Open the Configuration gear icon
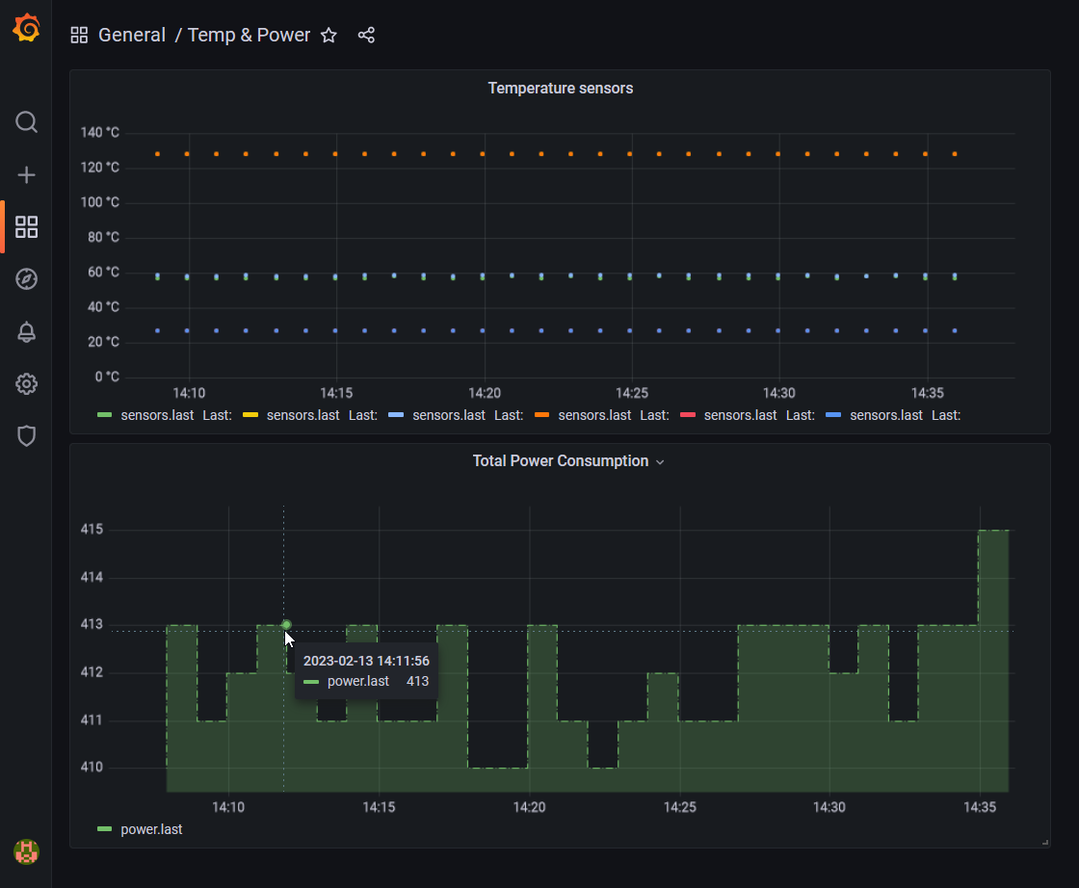The height and width of the screenshot is (888, 1079). pyautogui.click(x=26, y=384)
